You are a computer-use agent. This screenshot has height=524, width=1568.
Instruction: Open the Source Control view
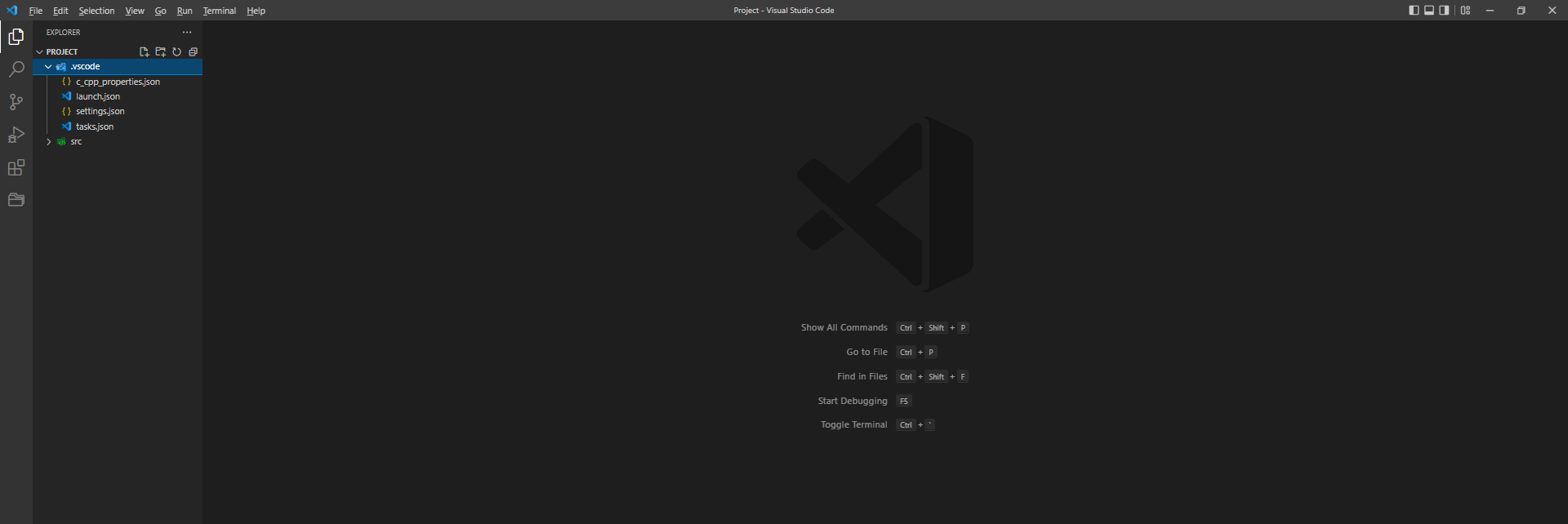(16, 102)
